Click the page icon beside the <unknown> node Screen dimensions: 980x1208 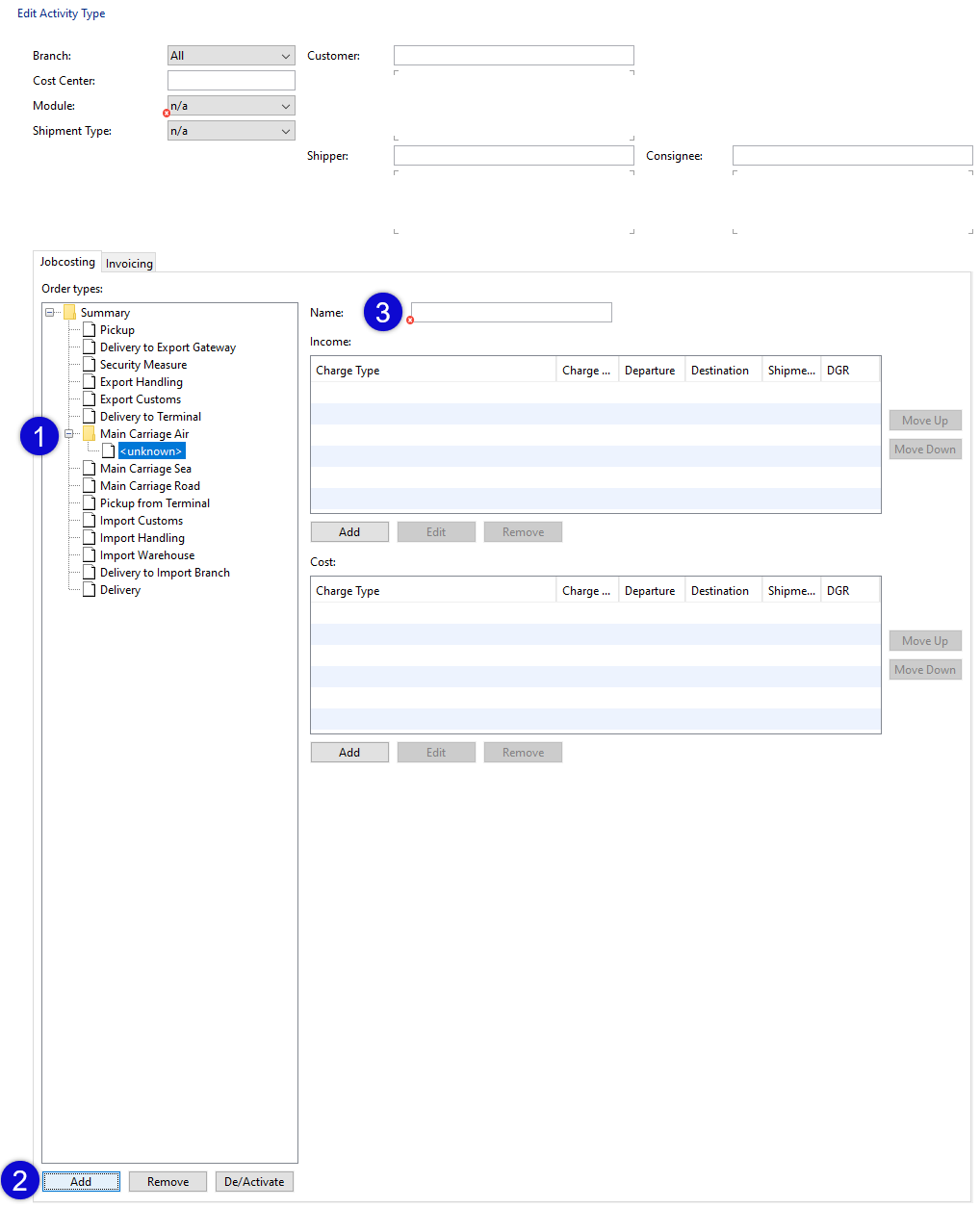(x=108, y=450)
